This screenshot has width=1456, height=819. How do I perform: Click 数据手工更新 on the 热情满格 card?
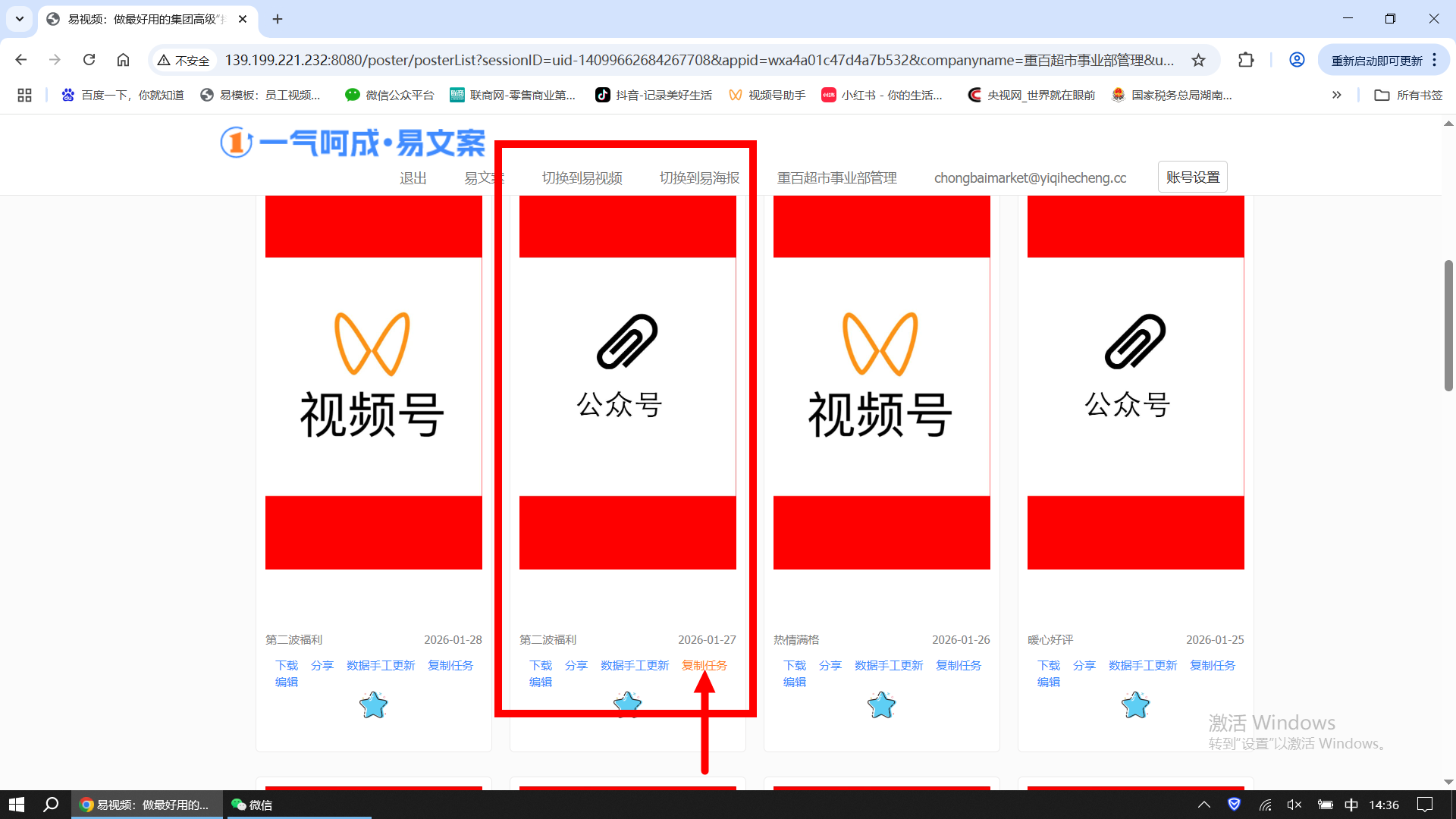889,665
